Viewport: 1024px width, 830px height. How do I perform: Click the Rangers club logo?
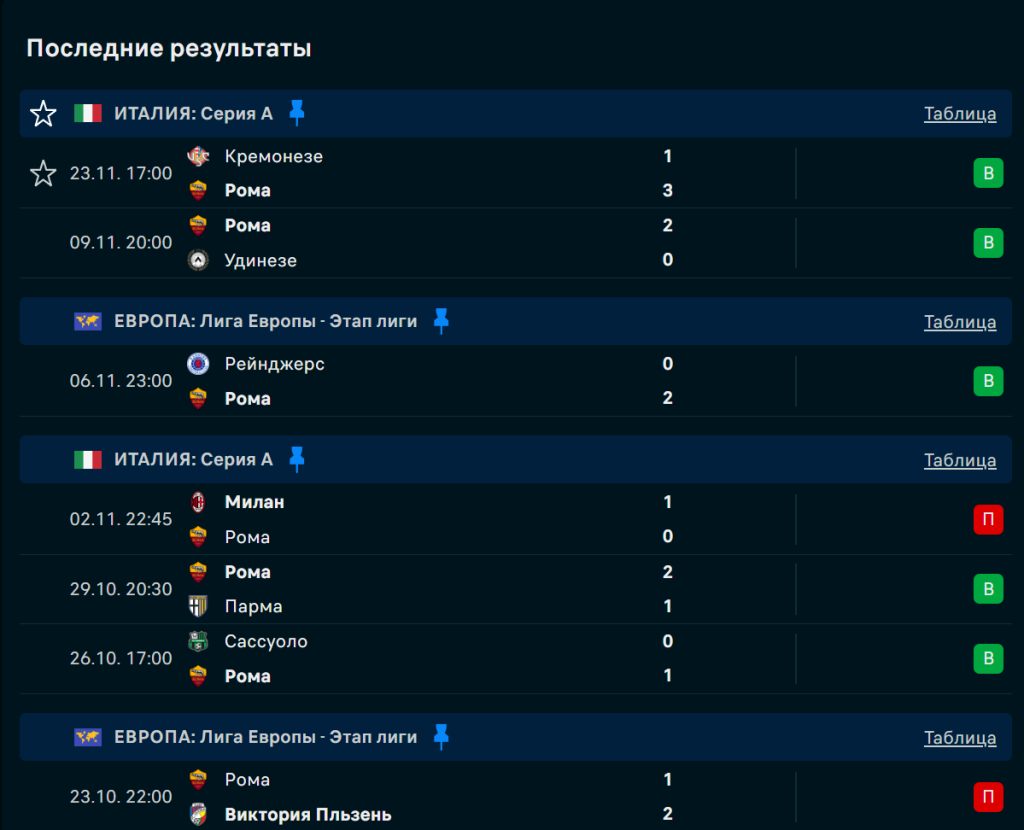[x=198, y=364]
